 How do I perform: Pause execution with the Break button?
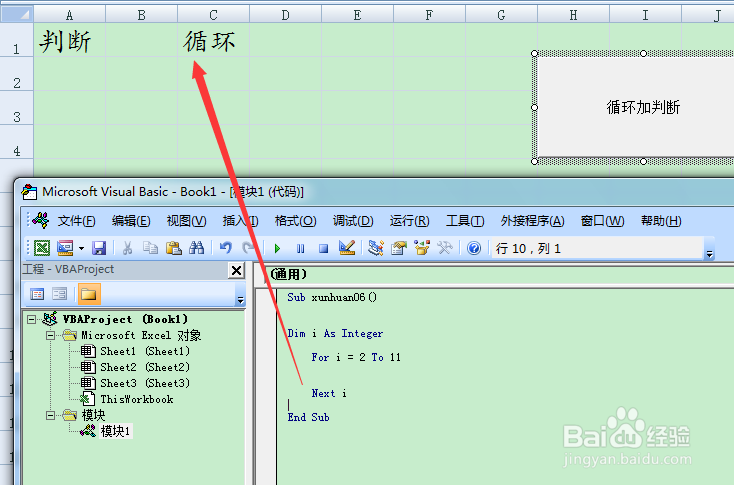coord(301,248)
